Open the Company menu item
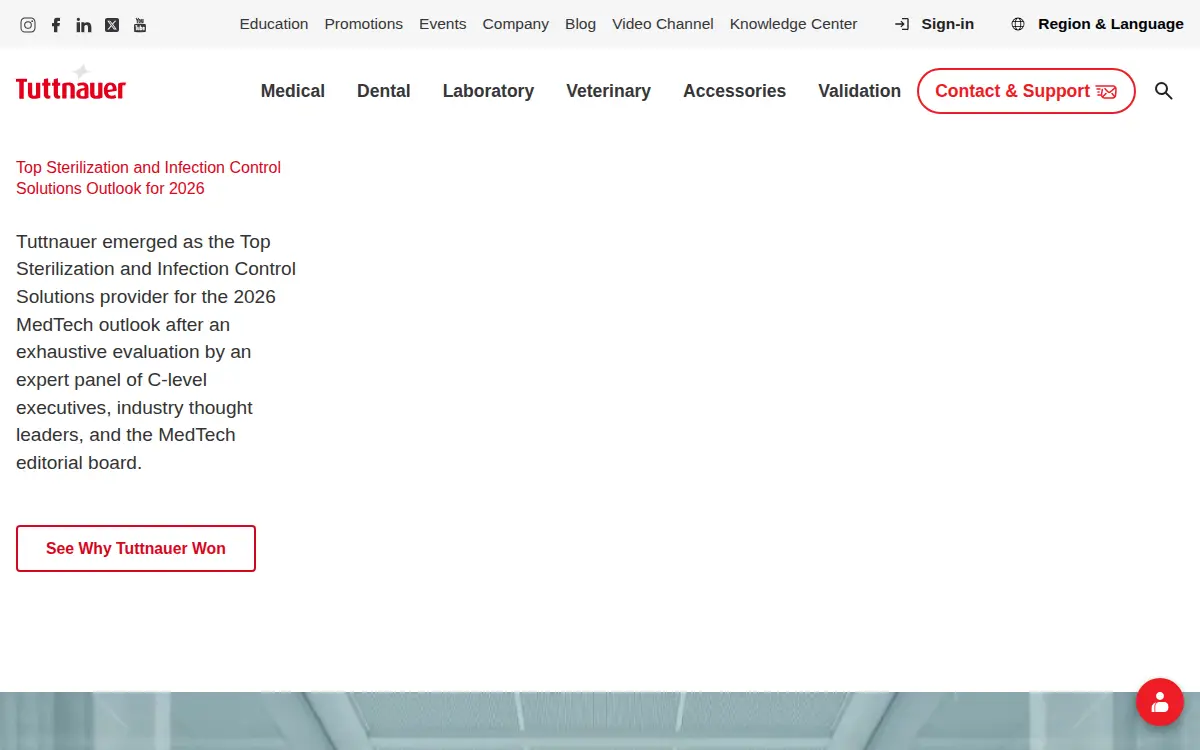This screenshot has height=750, width=1200. point(516,24)
